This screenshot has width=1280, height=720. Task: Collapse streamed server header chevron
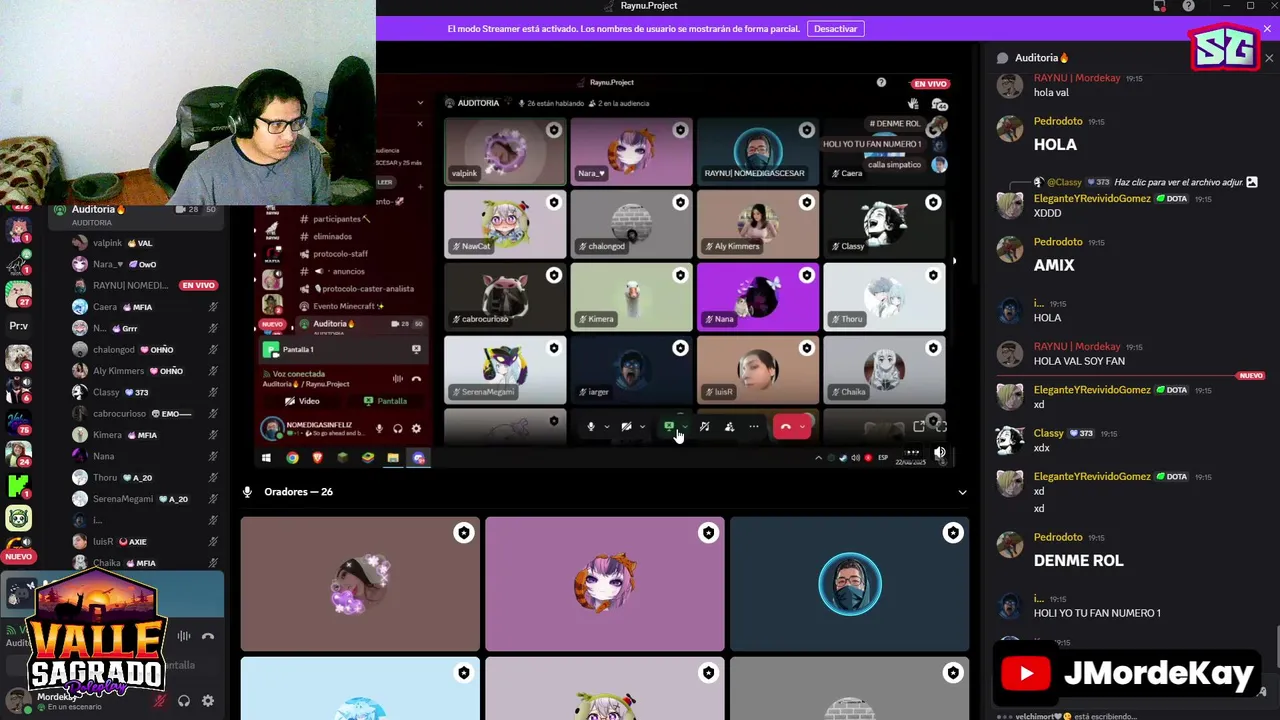coord(420,103)
